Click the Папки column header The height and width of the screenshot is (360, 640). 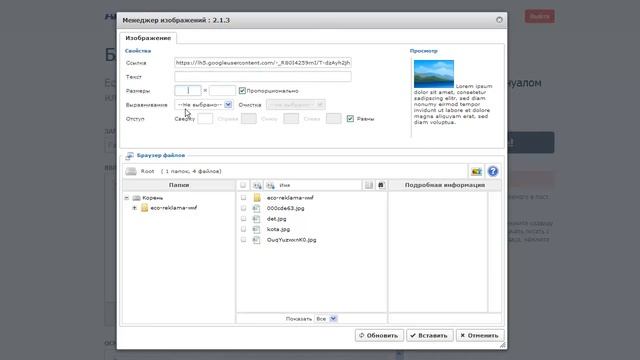point(179,185)
